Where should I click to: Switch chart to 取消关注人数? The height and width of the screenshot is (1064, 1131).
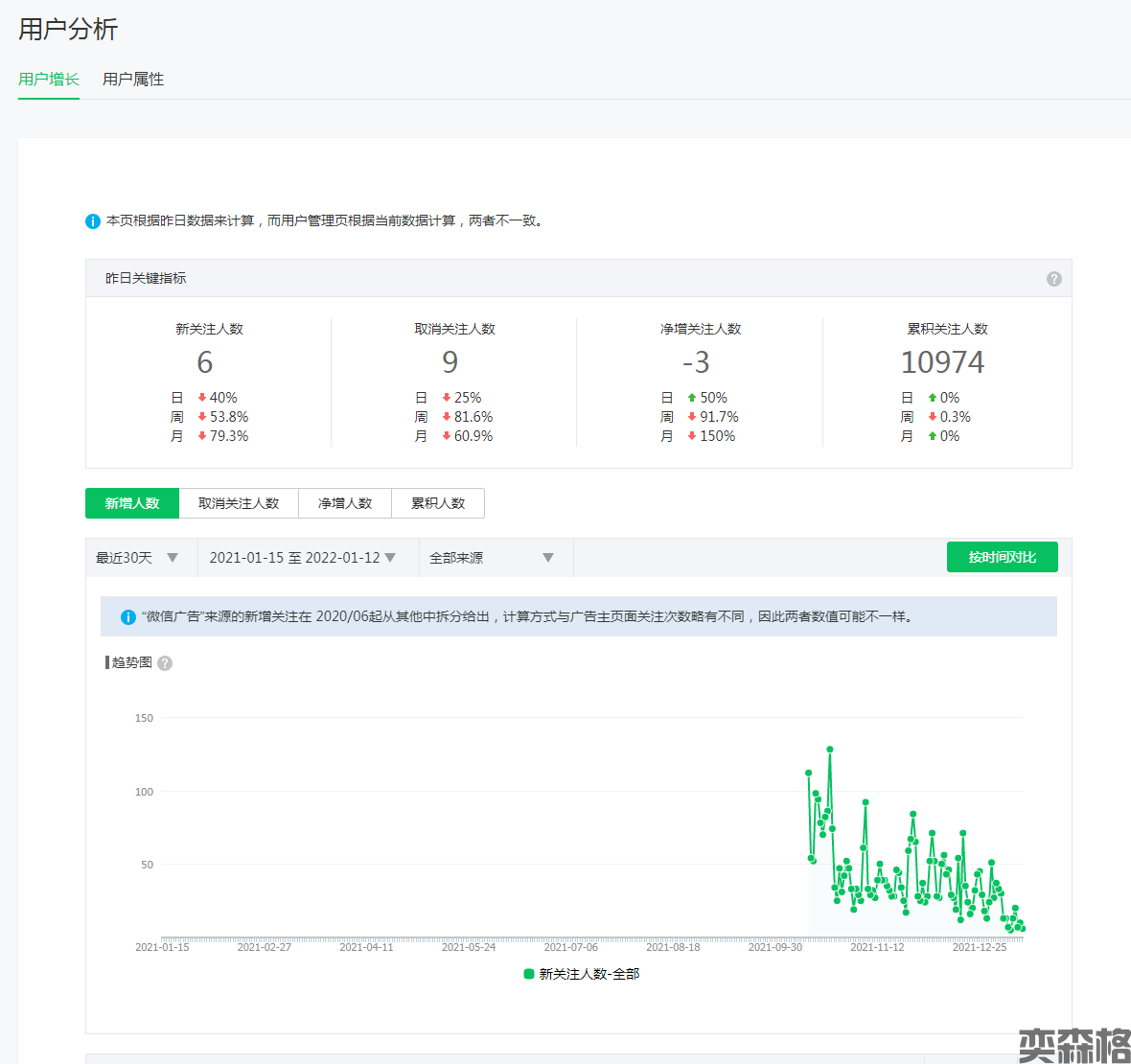[239, 503]
